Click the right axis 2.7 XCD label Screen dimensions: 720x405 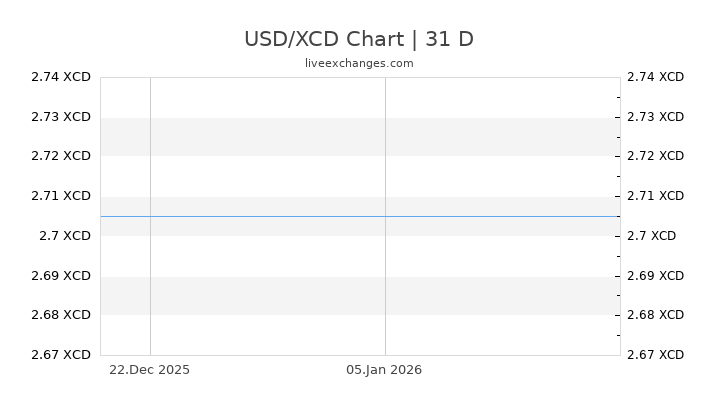[x=651, y=236]
